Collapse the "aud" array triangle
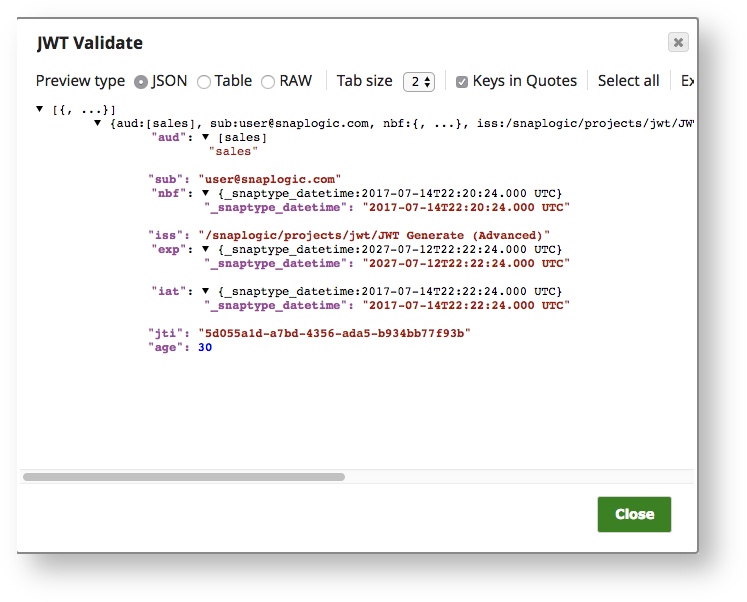This screenshot has height=602, width=747. (x=206, y=137)
